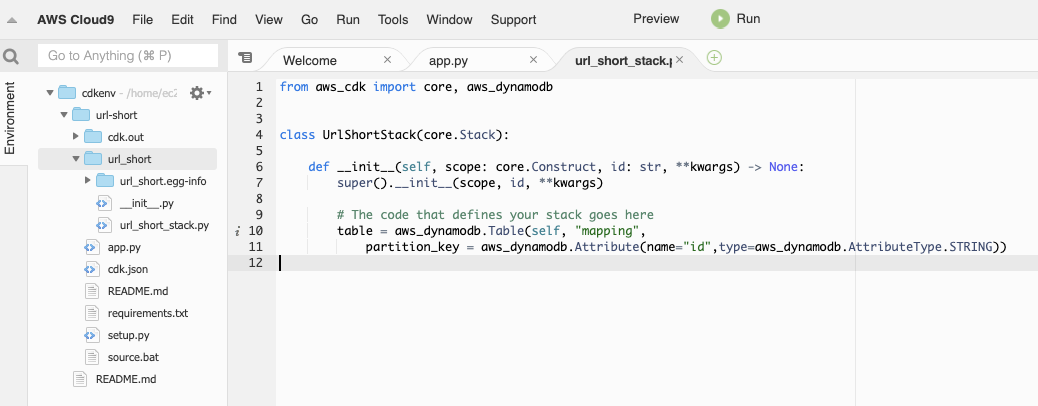Collapse the cdkenv root folder arrow

50,93
